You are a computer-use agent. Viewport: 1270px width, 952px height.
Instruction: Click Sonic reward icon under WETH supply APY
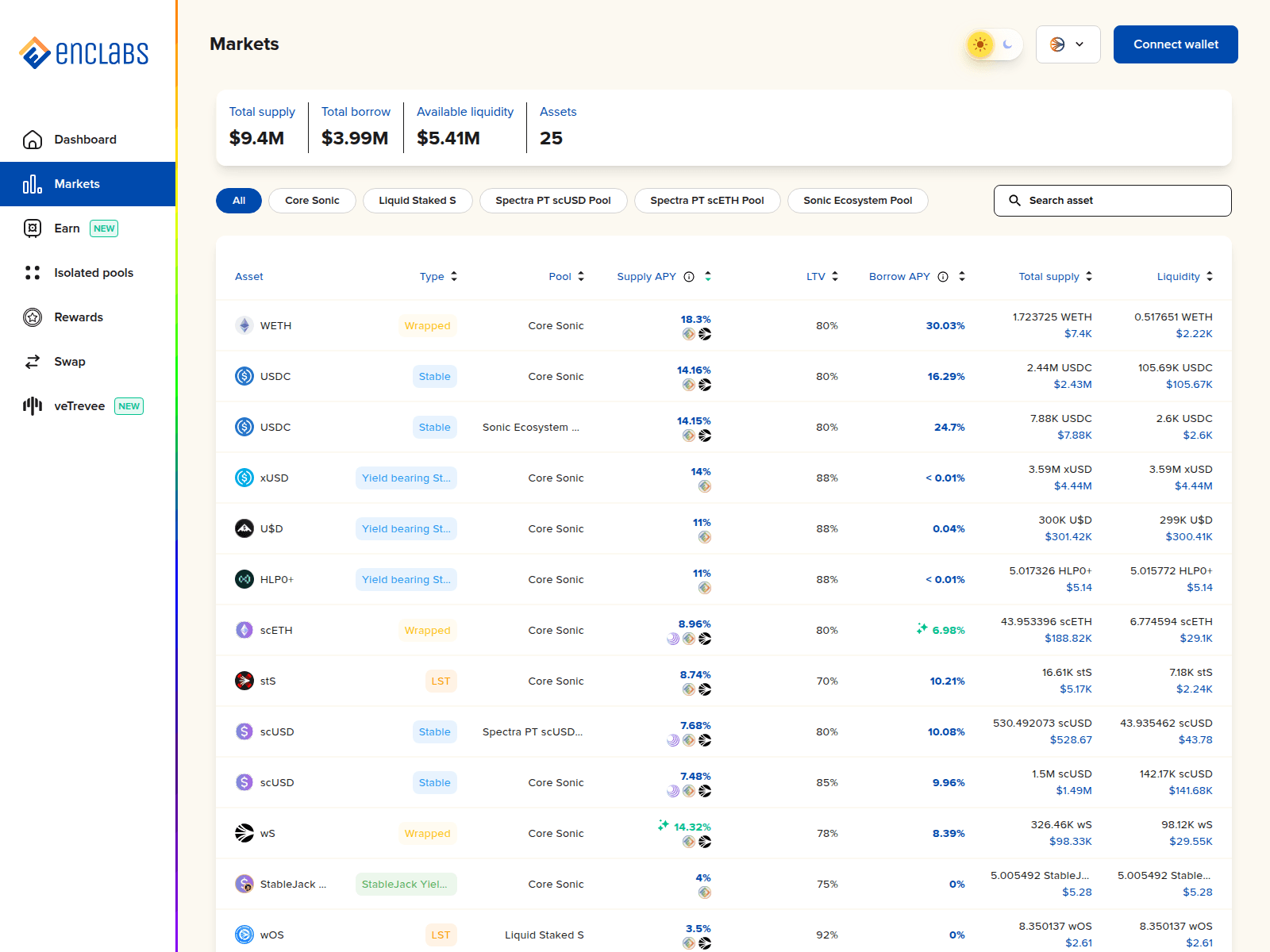point(705,334)
